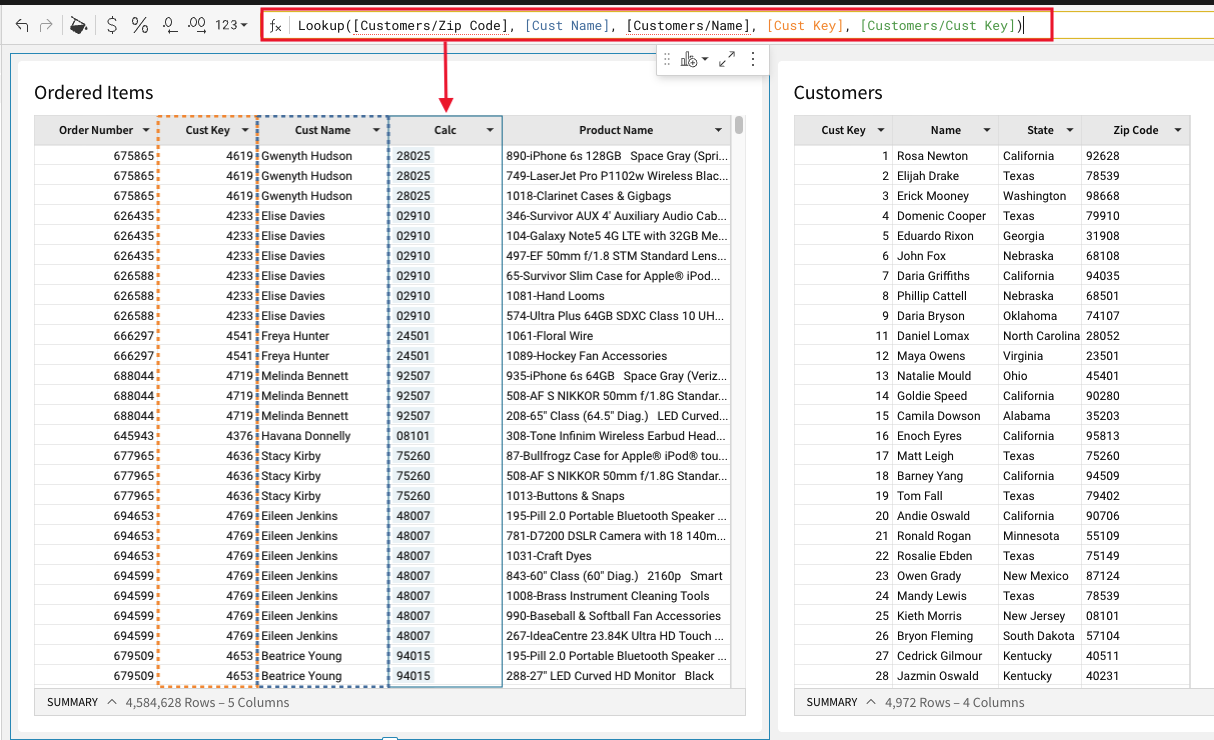This screenshot has width=1214, height=740.
Task: Click the redo arrow icon
Action: (x=46, y=25)
